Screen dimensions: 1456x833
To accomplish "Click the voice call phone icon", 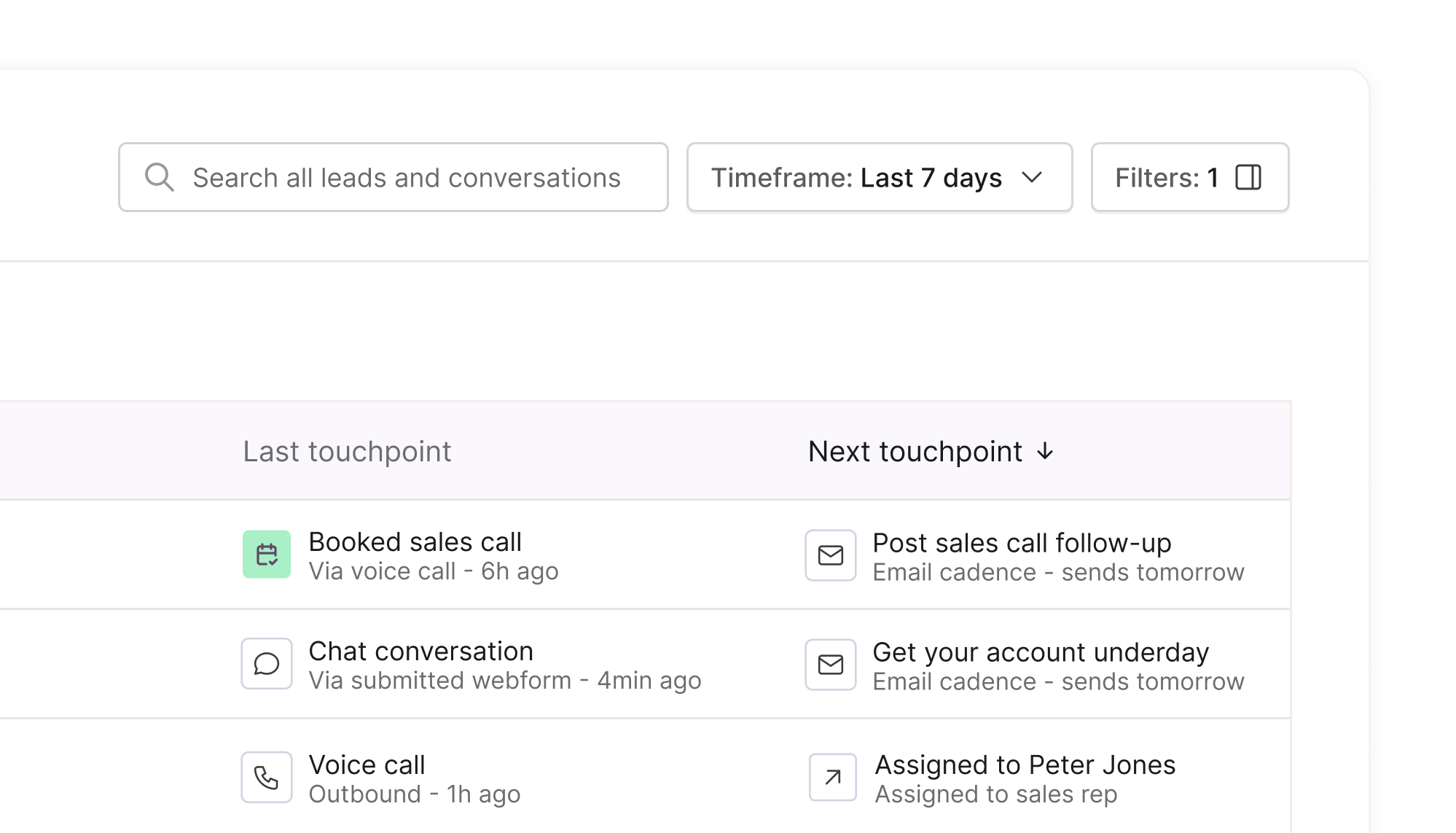I will click(267, 778).
